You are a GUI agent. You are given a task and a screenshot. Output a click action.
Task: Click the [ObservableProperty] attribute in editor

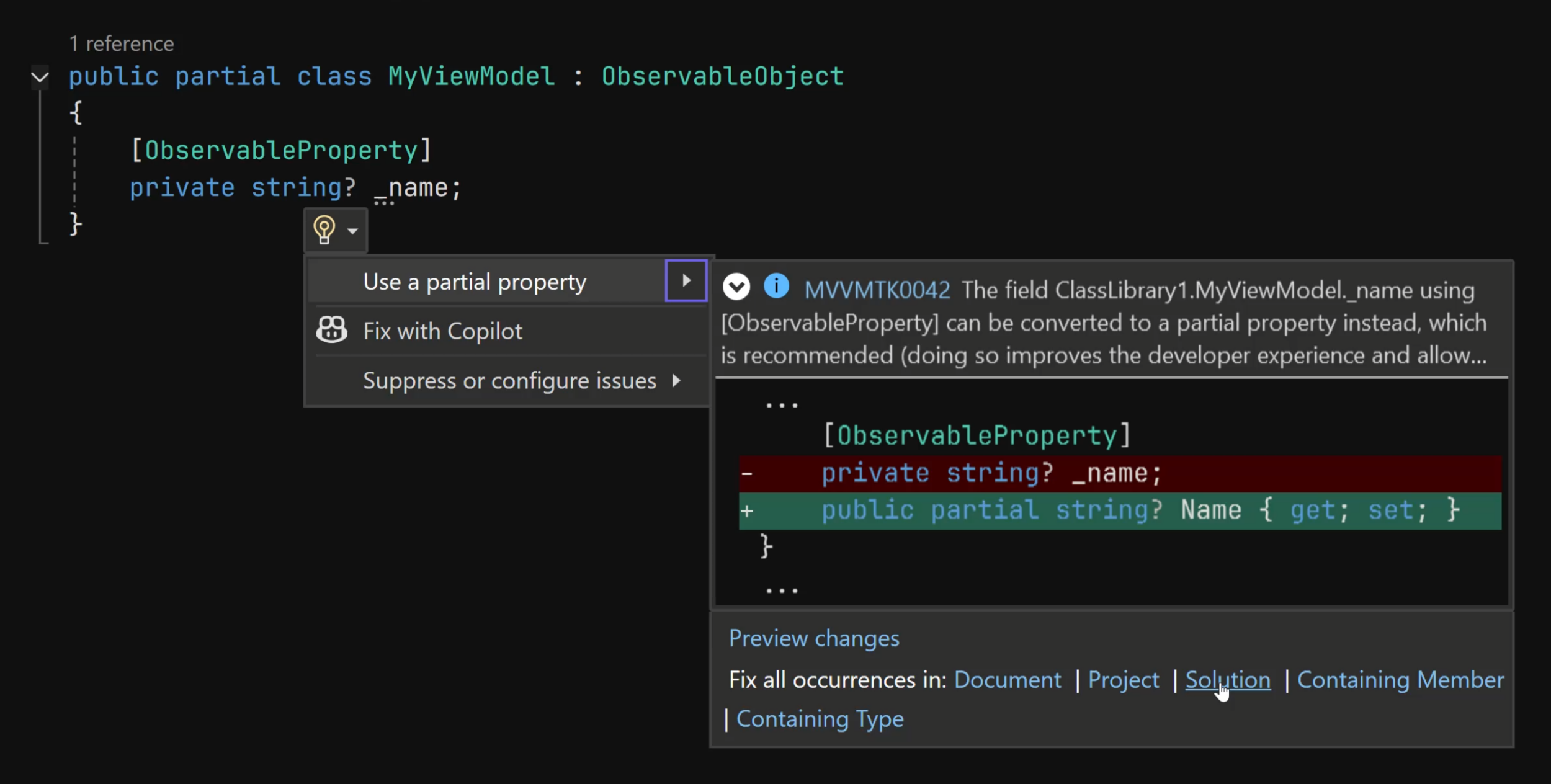click(x=281, y=150)
